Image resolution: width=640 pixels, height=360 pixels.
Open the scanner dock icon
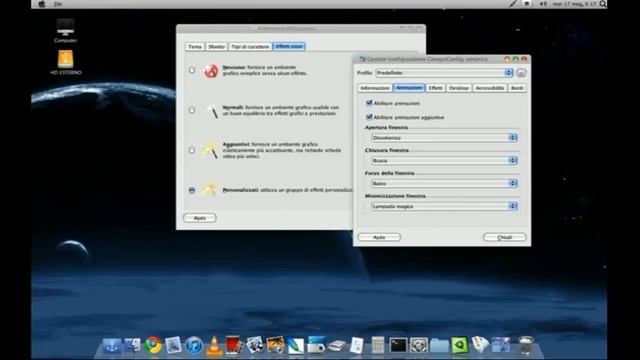point(337,346)
